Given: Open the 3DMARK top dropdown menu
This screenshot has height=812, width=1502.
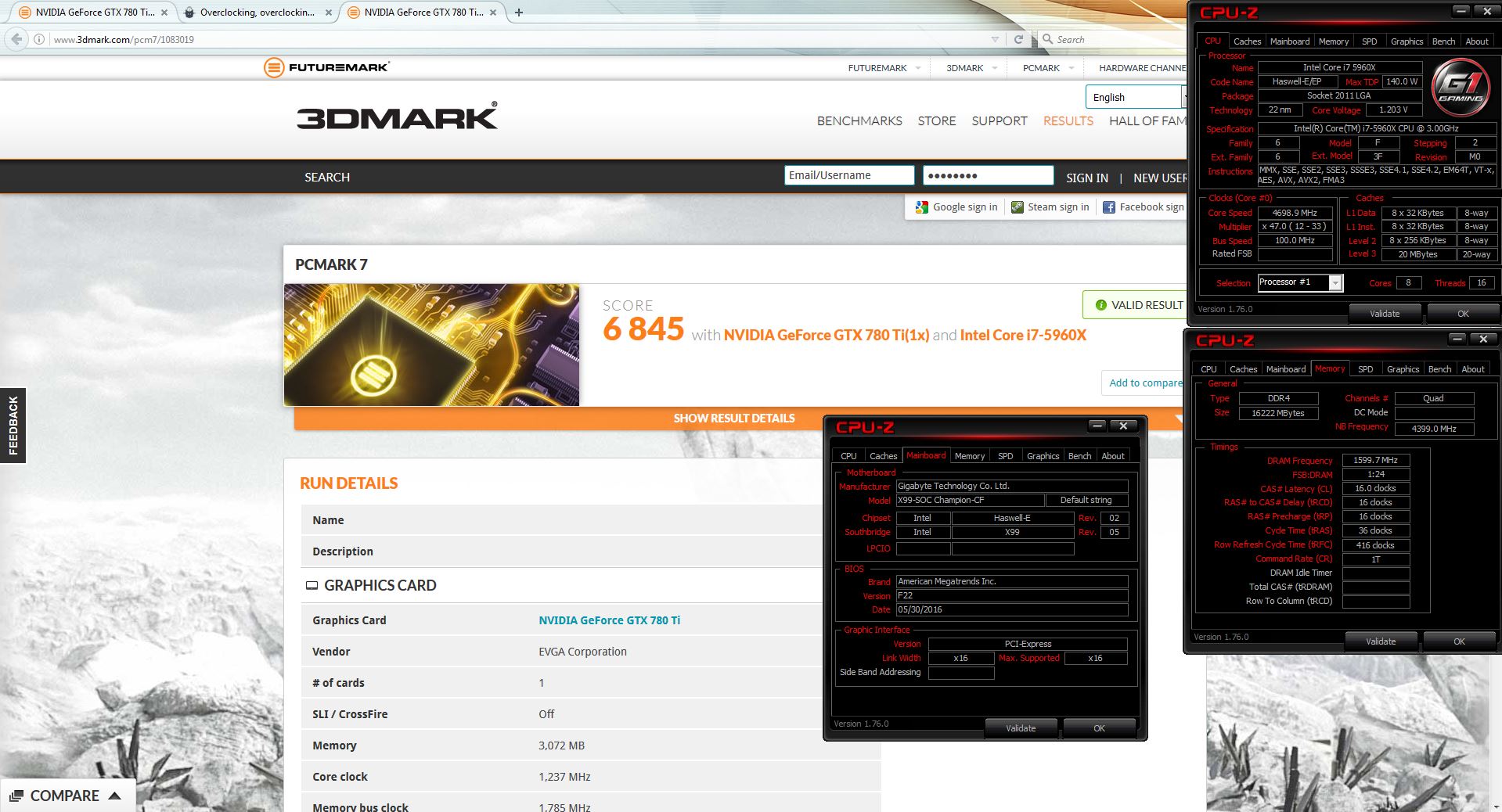Looking at the screenshot, I should click(x=971, y=68).
